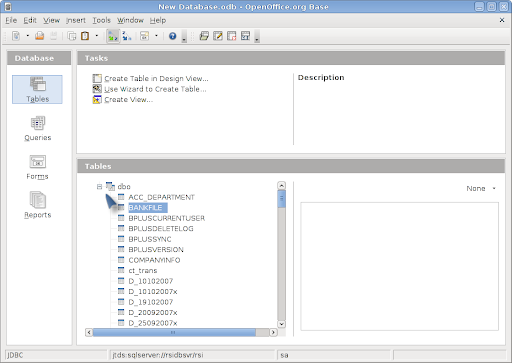
Task: Select BPLUSDELETELOG table
Action: tap(161, 229)
